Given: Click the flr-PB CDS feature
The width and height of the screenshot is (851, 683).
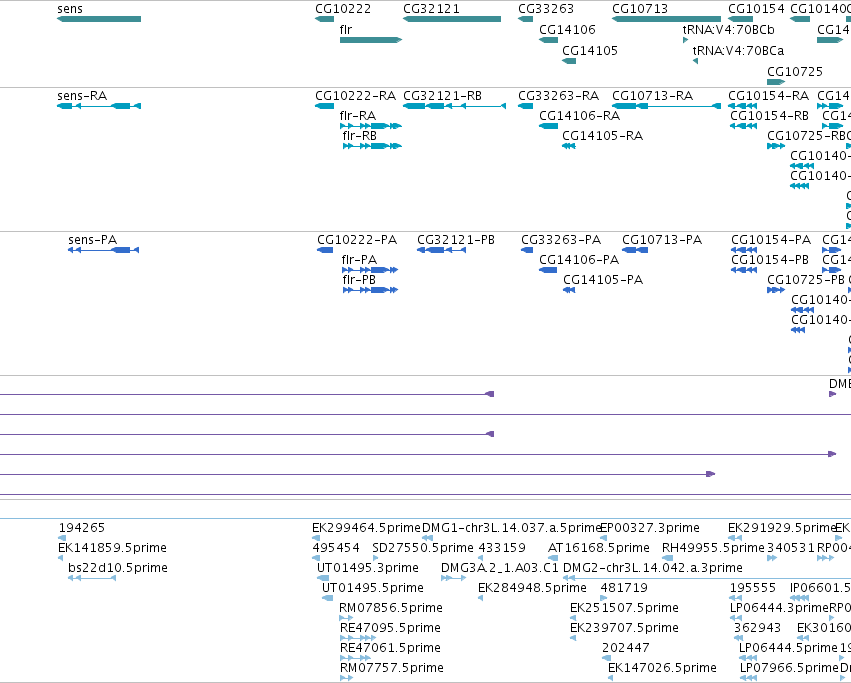Looking at the screenshot, I should coord(371,290).
